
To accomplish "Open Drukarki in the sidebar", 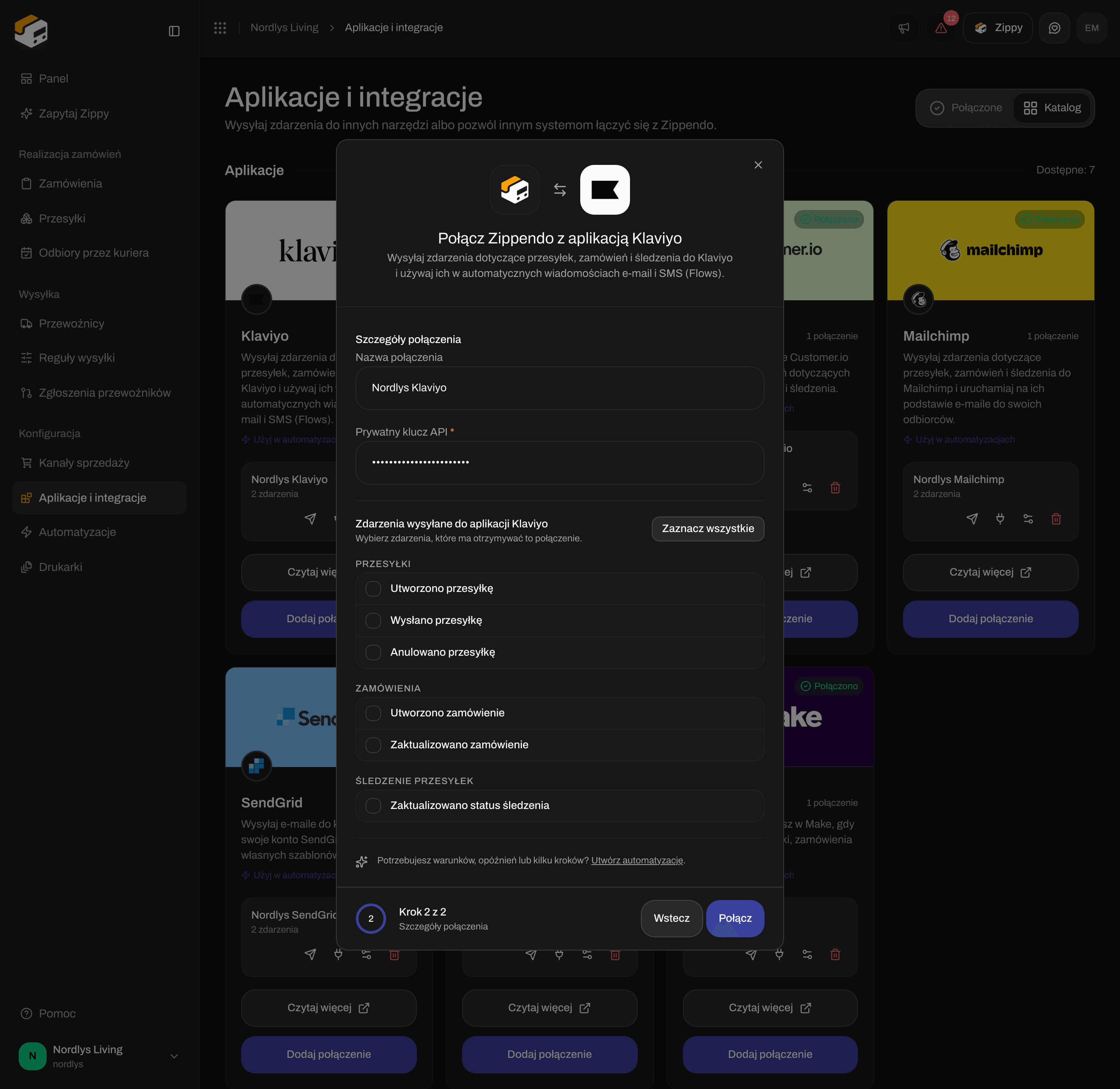I will pyautogui.click(x=100, y=567).
